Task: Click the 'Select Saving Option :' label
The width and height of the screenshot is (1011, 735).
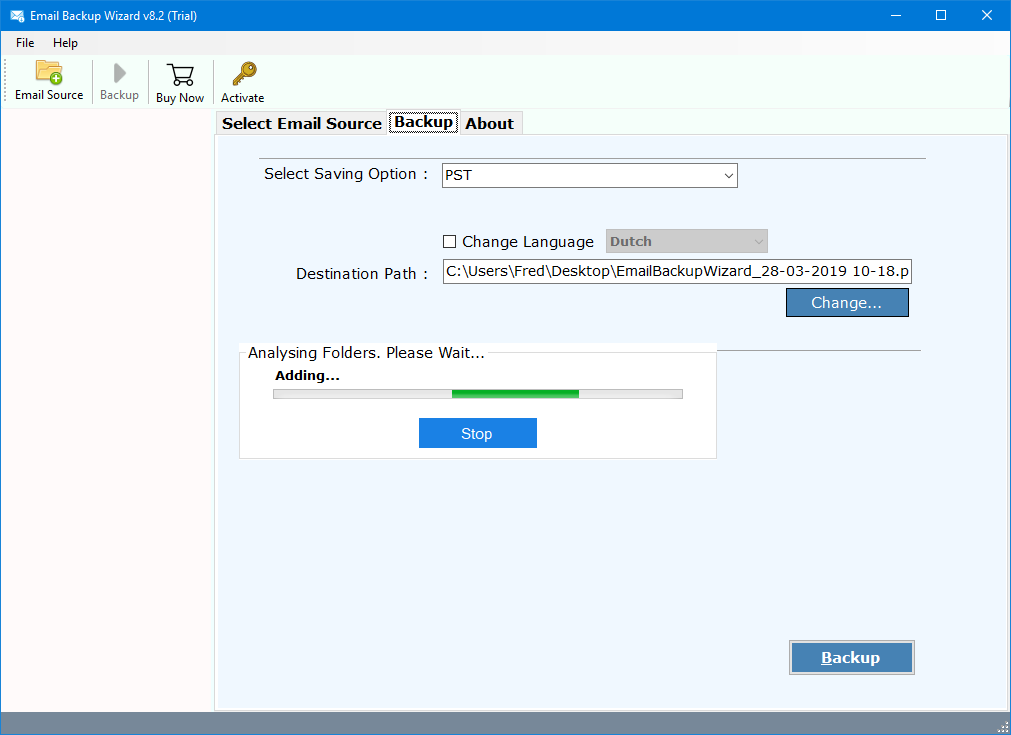Action: click(x=346, y=174)
